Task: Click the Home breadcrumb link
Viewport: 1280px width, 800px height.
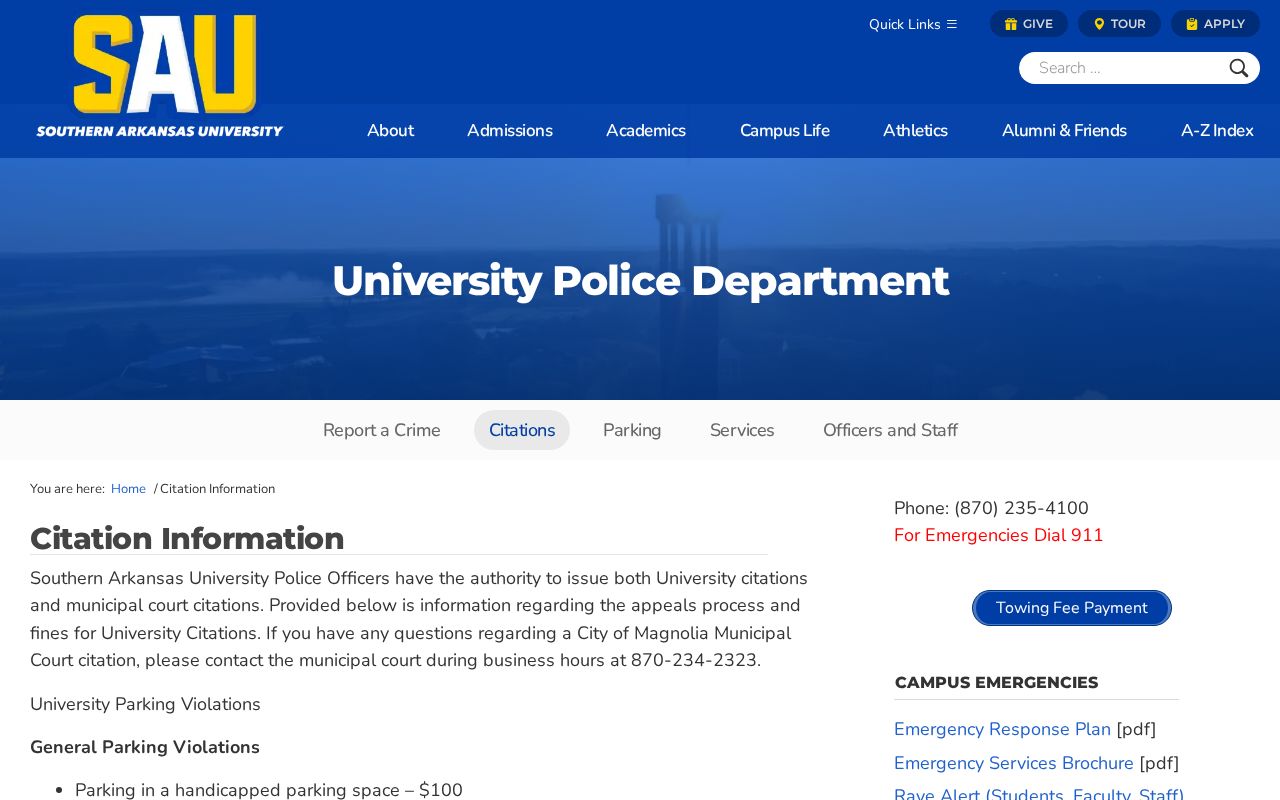Action: coord(128,489)
